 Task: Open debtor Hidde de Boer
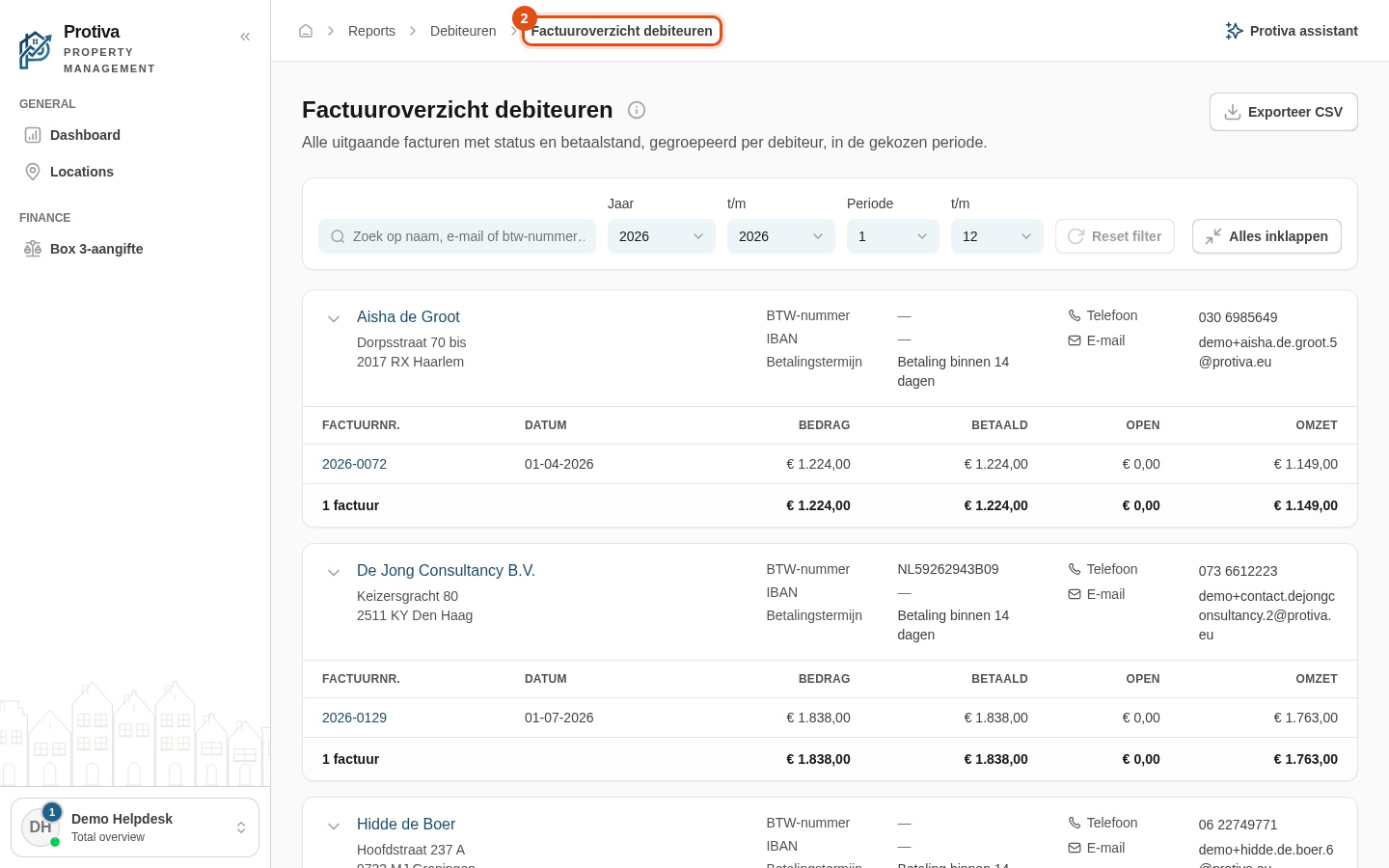[x=406, y=824]
